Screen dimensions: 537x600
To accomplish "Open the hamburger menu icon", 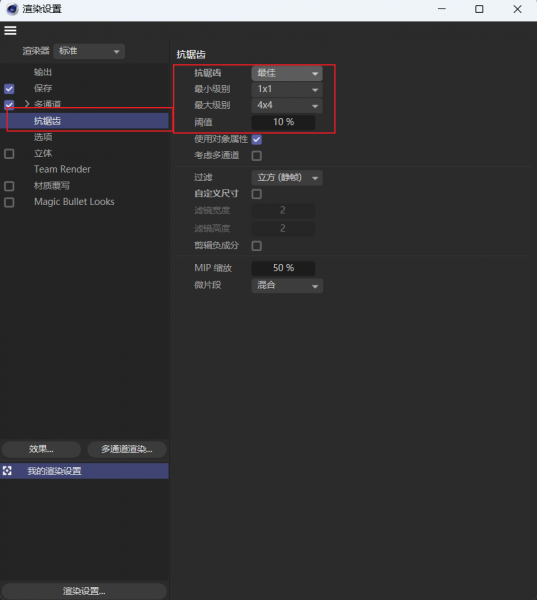I will tap(10, 31).
